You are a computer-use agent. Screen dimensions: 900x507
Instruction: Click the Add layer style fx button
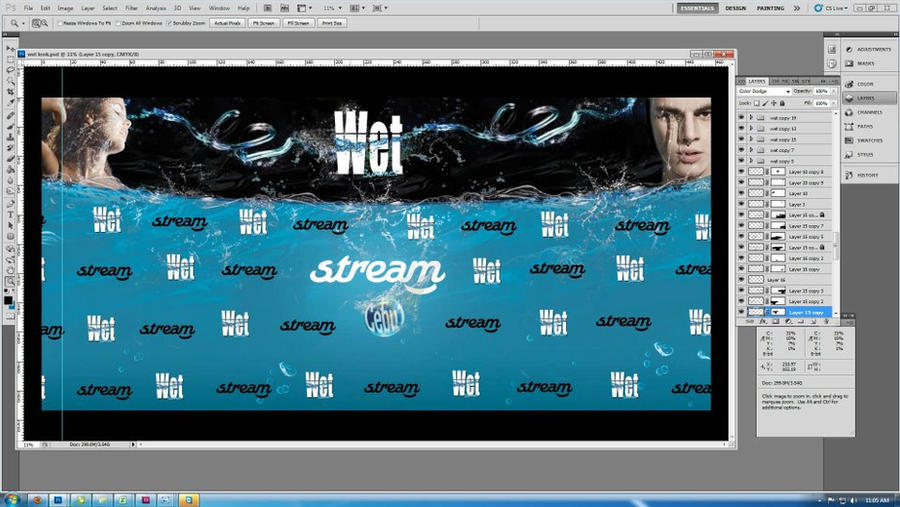point(763,322)
